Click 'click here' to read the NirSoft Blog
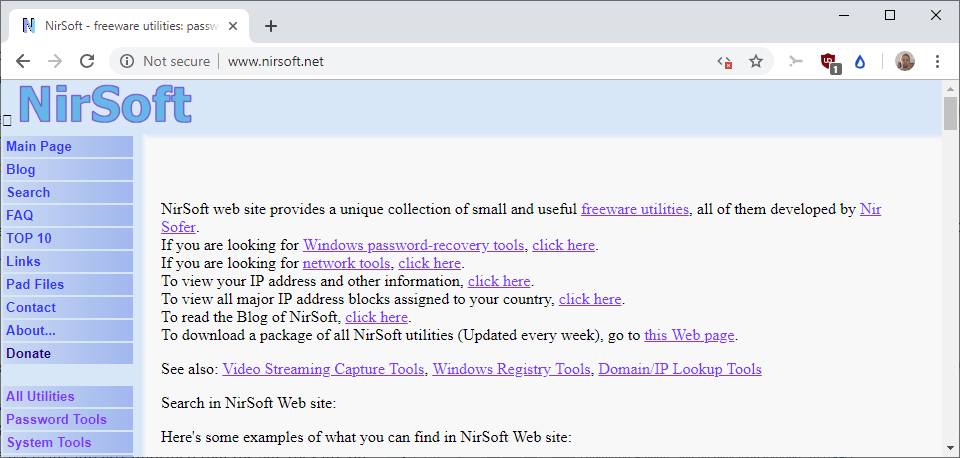 [377, 317]
